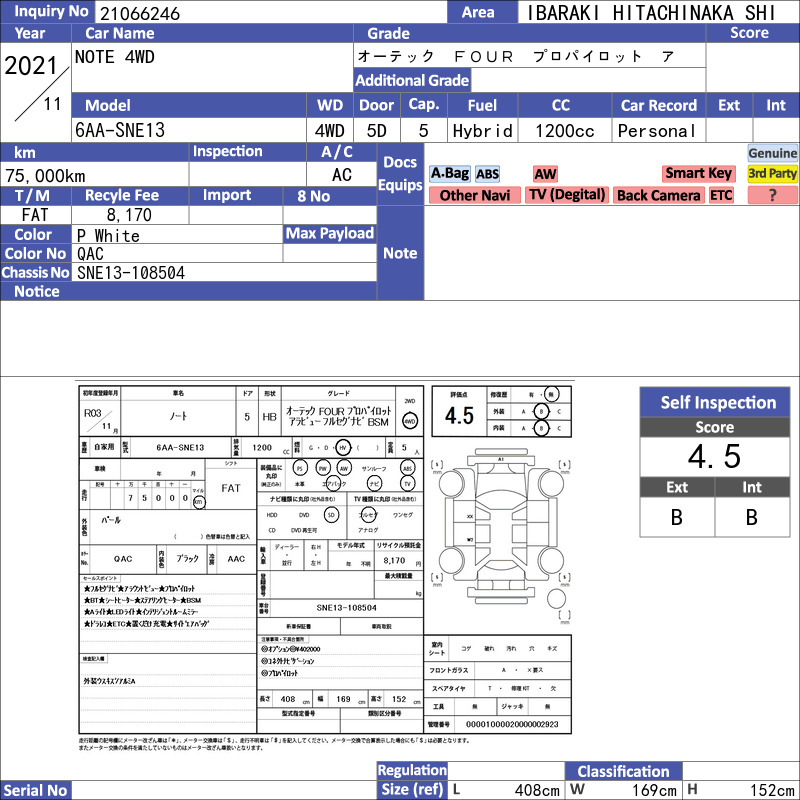Viewport: 800px width, 800px height.
Task: Click the Smart Key equipment badge
Action: (698, 173)
